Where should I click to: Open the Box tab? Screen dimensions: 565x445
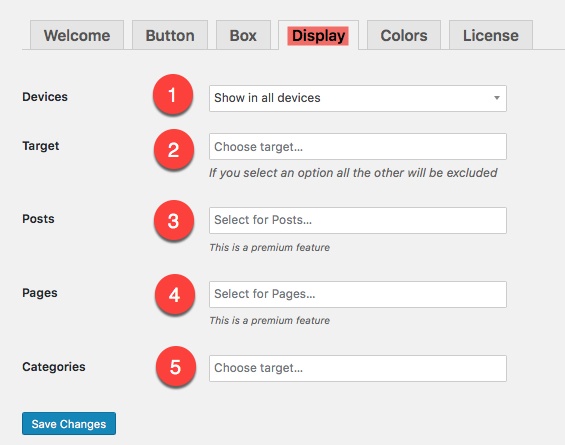(243, 35)
